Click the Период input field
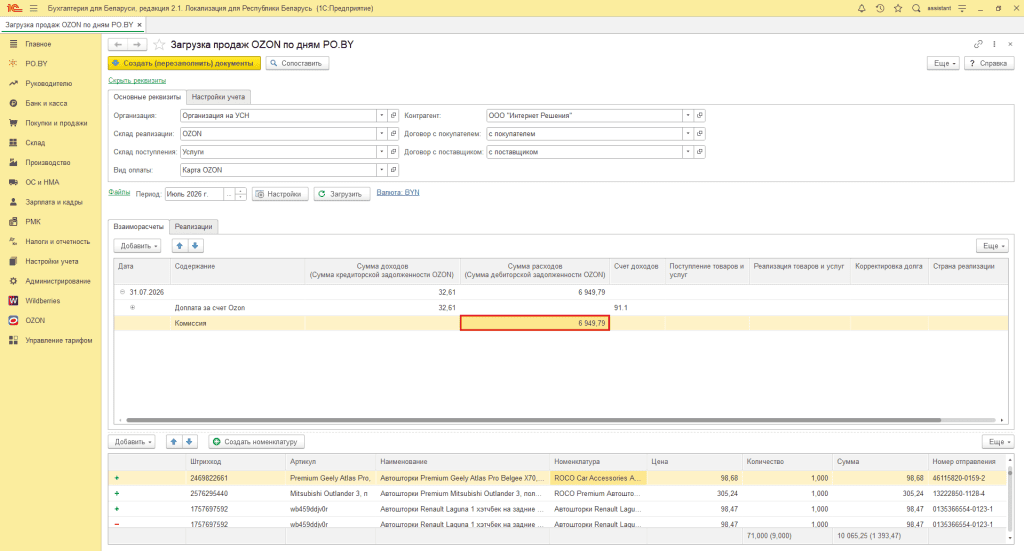The width and height of the screenshot is (1024, 551). (x=194, y=194)
